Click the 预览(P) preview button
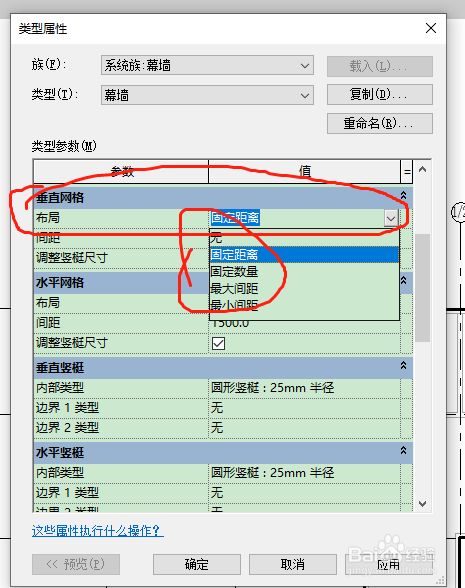This screenshot has height=588, width=465. click(76, 564)
